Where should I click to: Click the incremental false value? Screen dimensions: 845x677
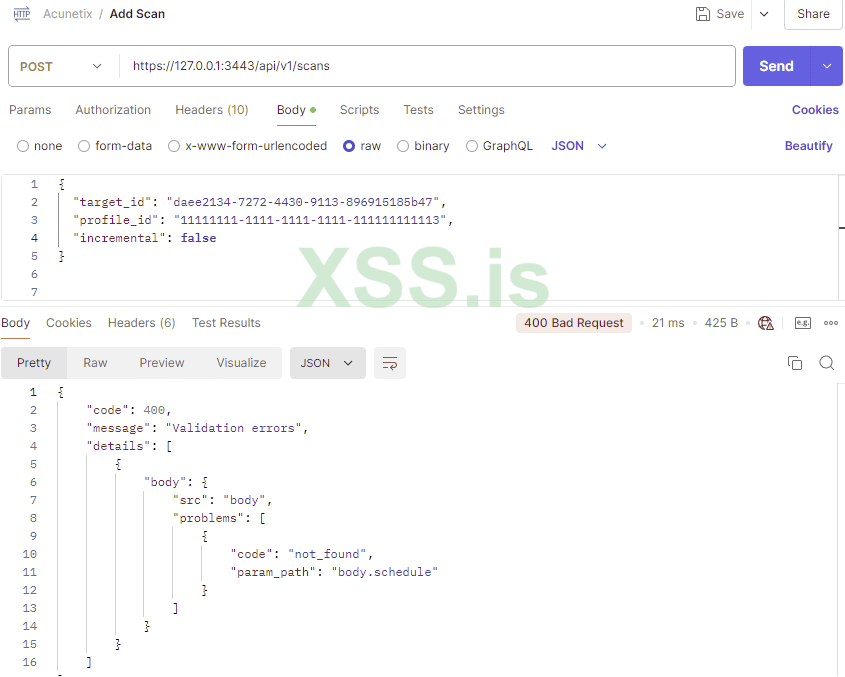tap(198, 238)
